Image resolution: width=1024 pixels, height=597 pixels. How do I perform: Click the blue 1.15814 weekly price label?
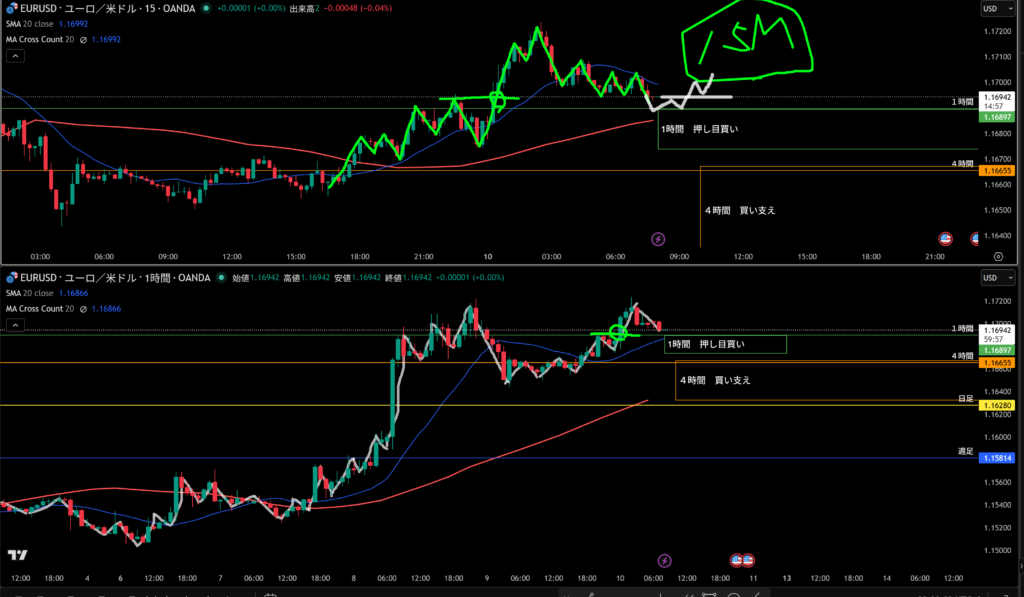point(997,458)
